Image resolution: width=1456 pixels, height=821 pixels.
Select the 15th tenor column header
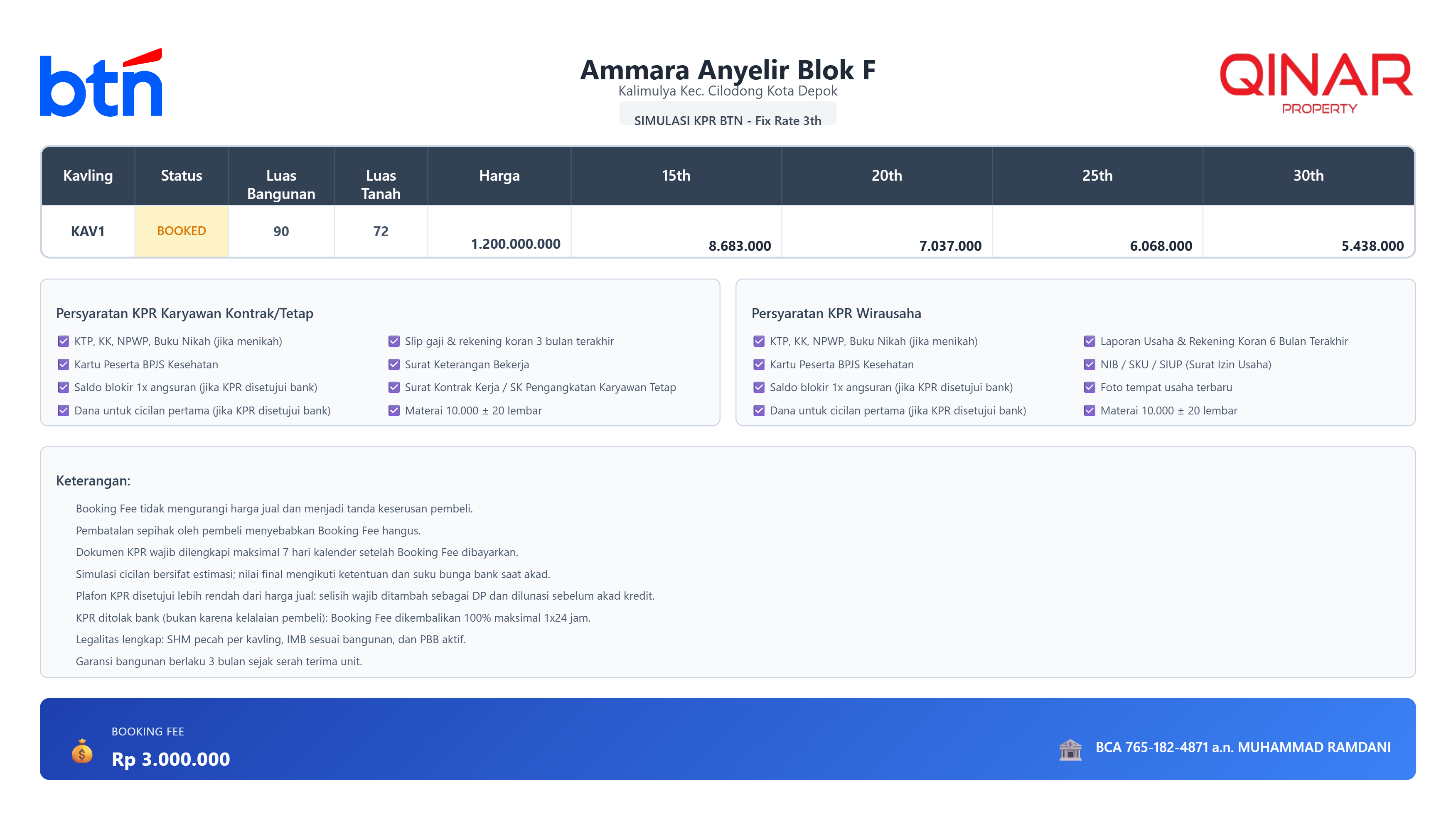point(675,176)
